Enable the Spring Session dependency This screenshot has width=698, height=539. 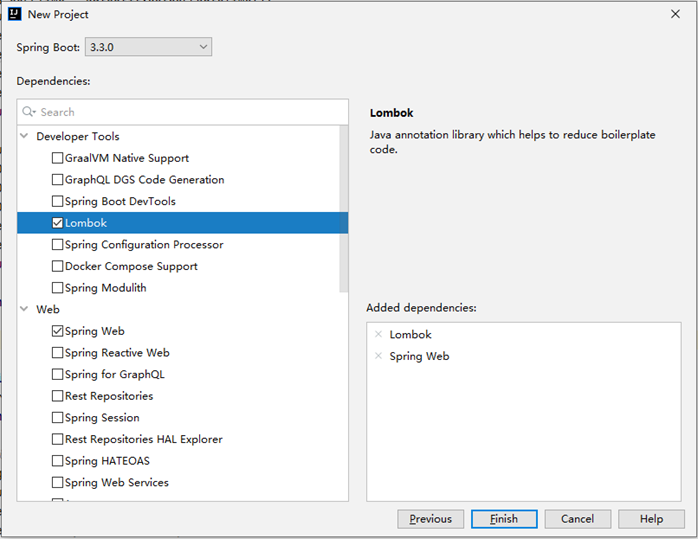pos(57,417)
